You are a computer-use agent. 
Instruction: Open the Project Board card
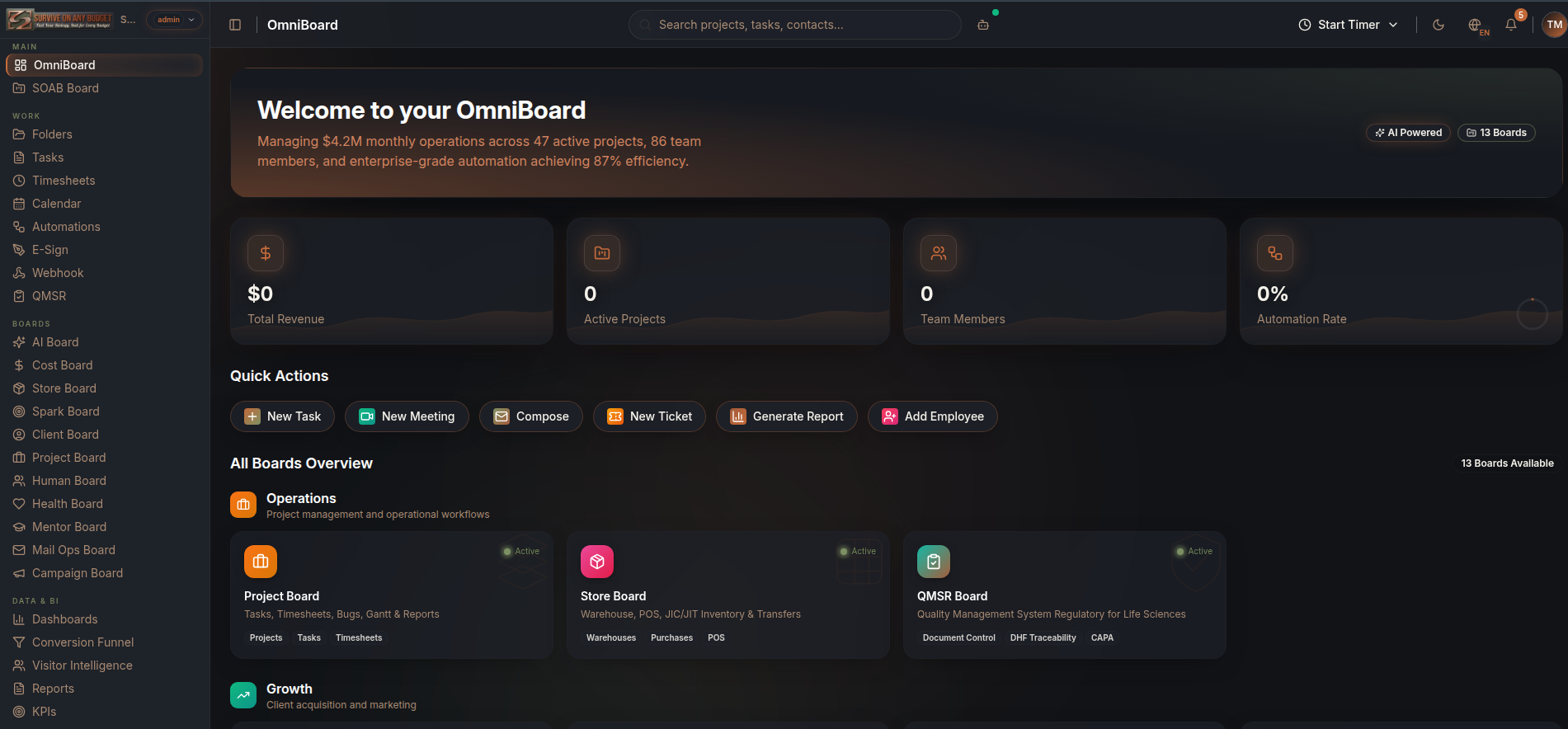[x=392, y=595]
